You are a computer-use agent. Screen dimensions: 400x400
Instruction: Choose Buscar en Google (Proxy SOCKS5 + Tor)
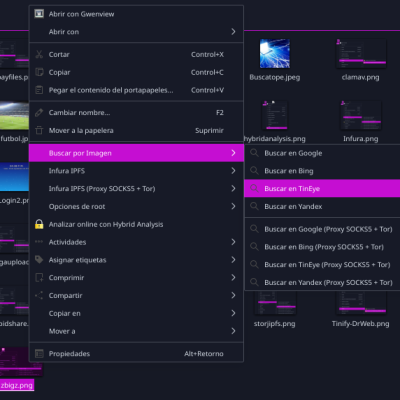coord(322,229)
